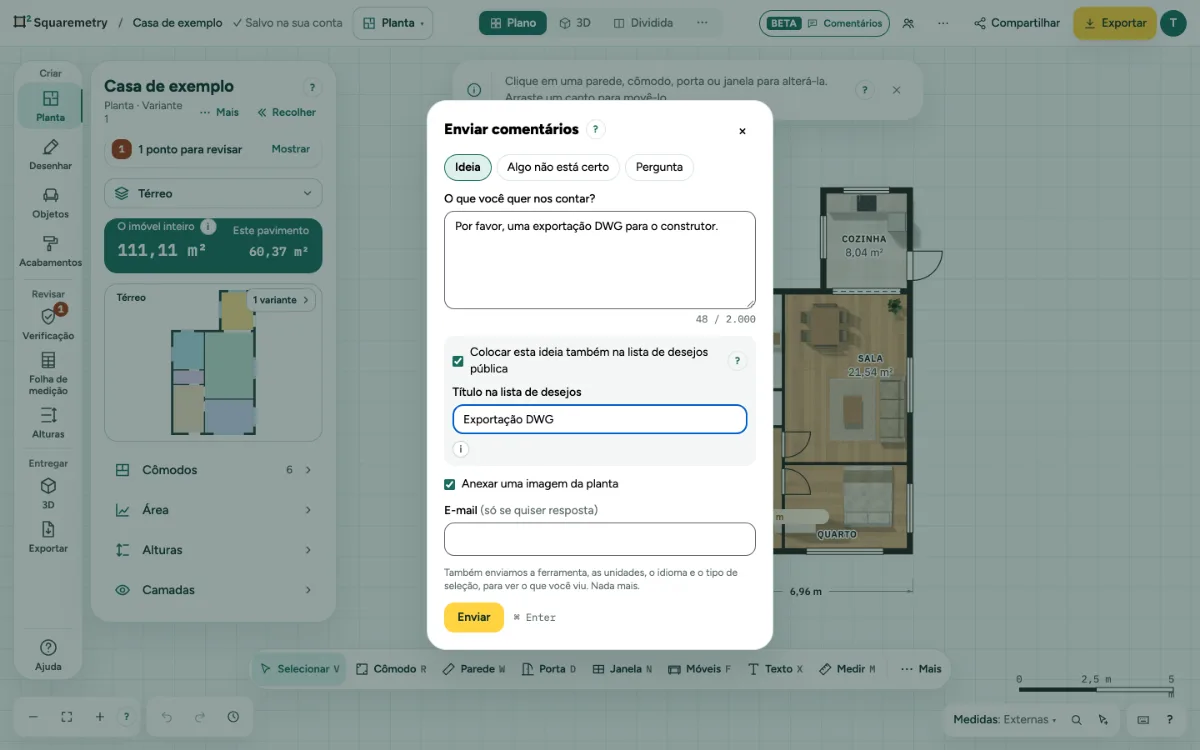Screen dimensions: 1200x750
Task: Select the Medir ruler tool
Action: [847, 669]
